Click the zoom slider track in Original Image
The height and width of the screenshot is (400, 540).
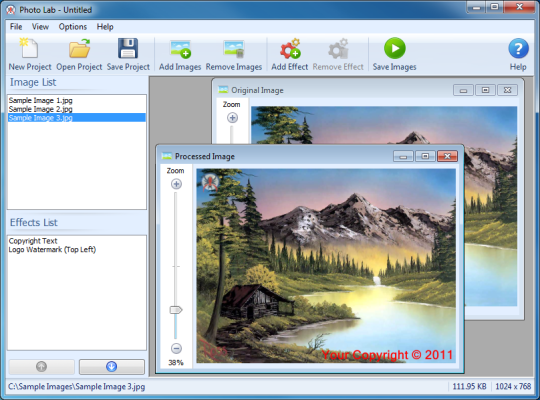point(232,134)
